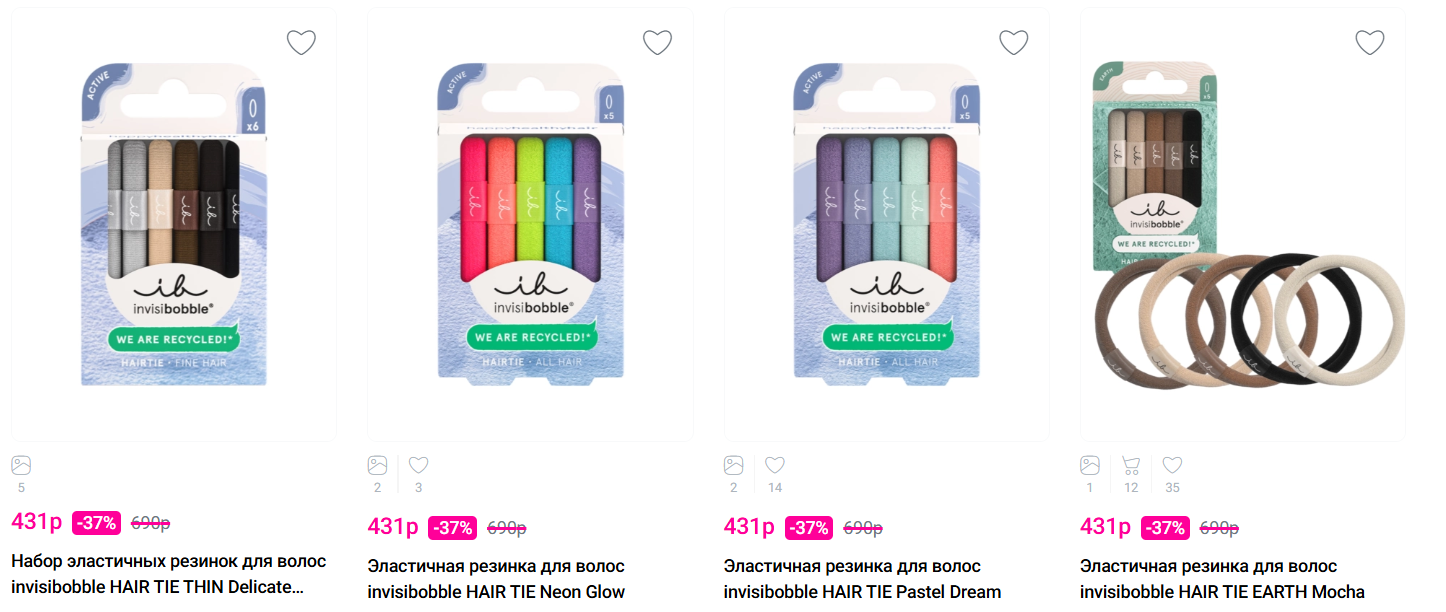Click the cart icon showing 12 purchases
Screen dimensions: 1446x612
pyautogui.click(x=1131, y=465)
